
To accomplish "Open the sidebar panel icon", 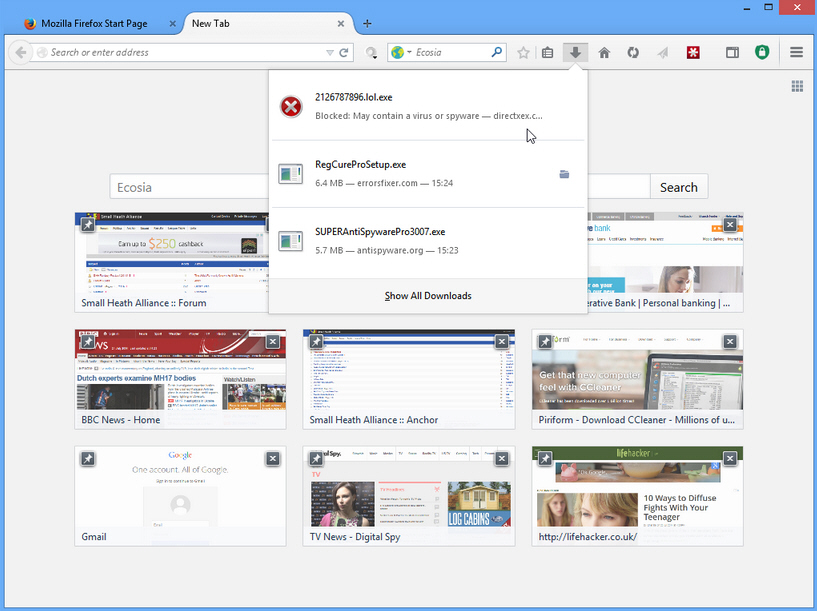I will (732, 53).
